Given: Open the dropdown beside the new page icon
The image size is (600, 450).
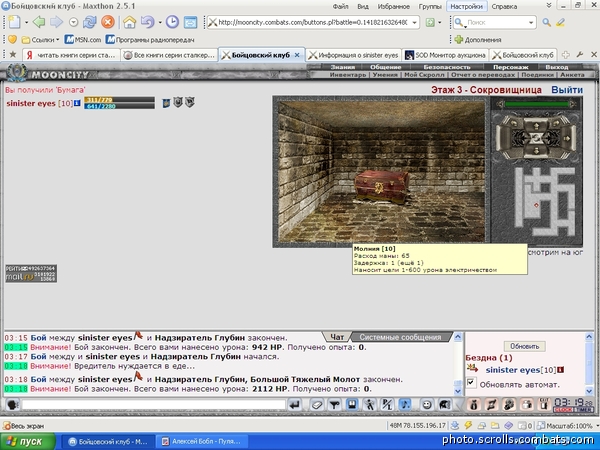Looking at the screenshot, I should coord(26,23).
